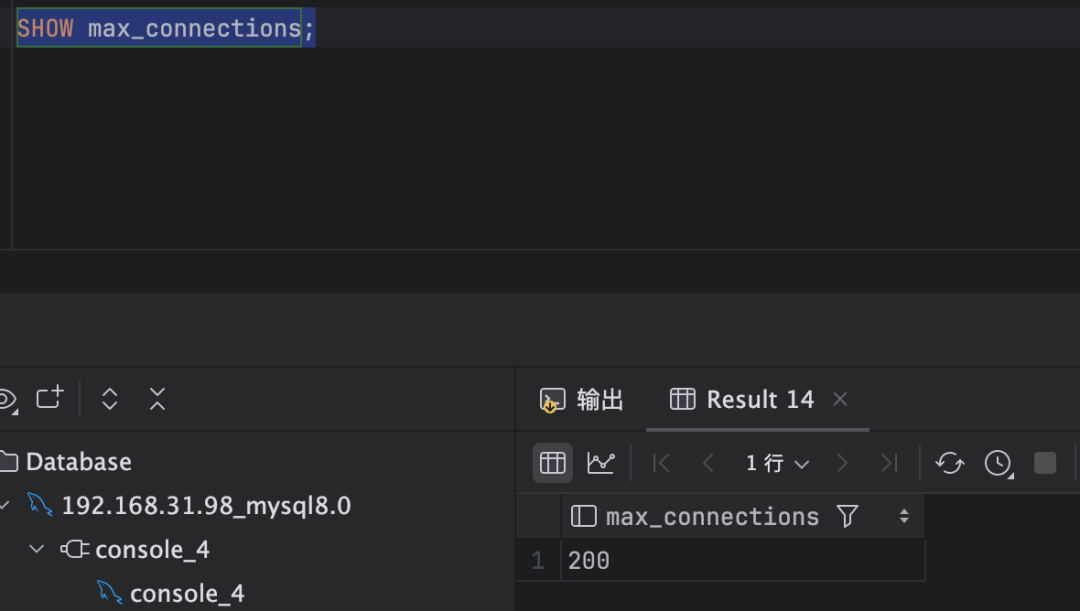Reload the query result data
The image size is (1080, 611).
[x=949, y=462]
